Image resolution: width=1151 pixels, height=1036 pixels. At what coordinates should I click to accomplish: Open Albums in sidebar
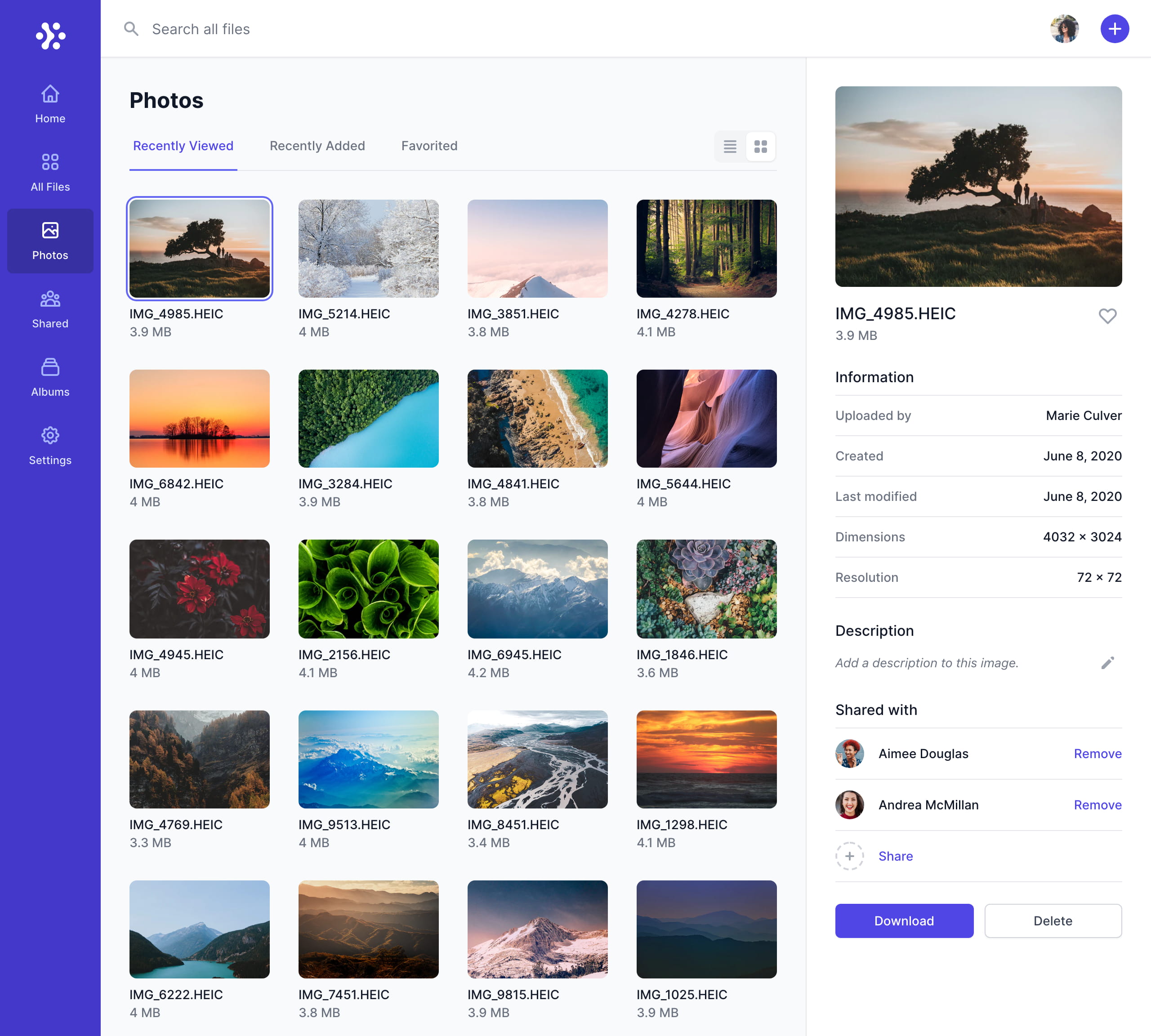click(x=50, y=377)
